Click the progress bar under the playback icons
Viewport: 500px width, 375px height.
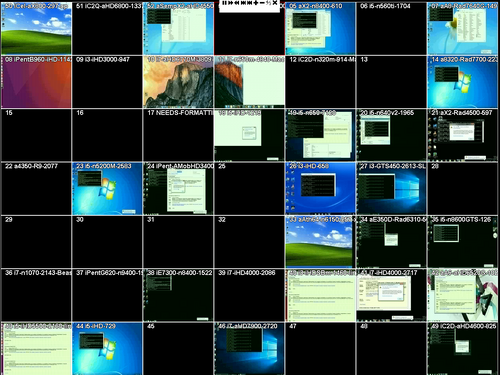coord(250,8)
